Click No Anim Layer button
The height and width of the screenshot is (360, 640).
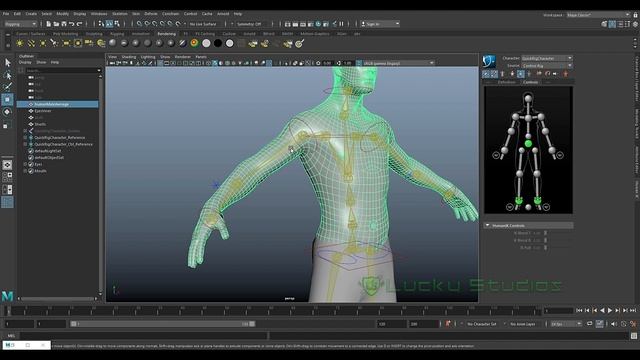(523, 324)
